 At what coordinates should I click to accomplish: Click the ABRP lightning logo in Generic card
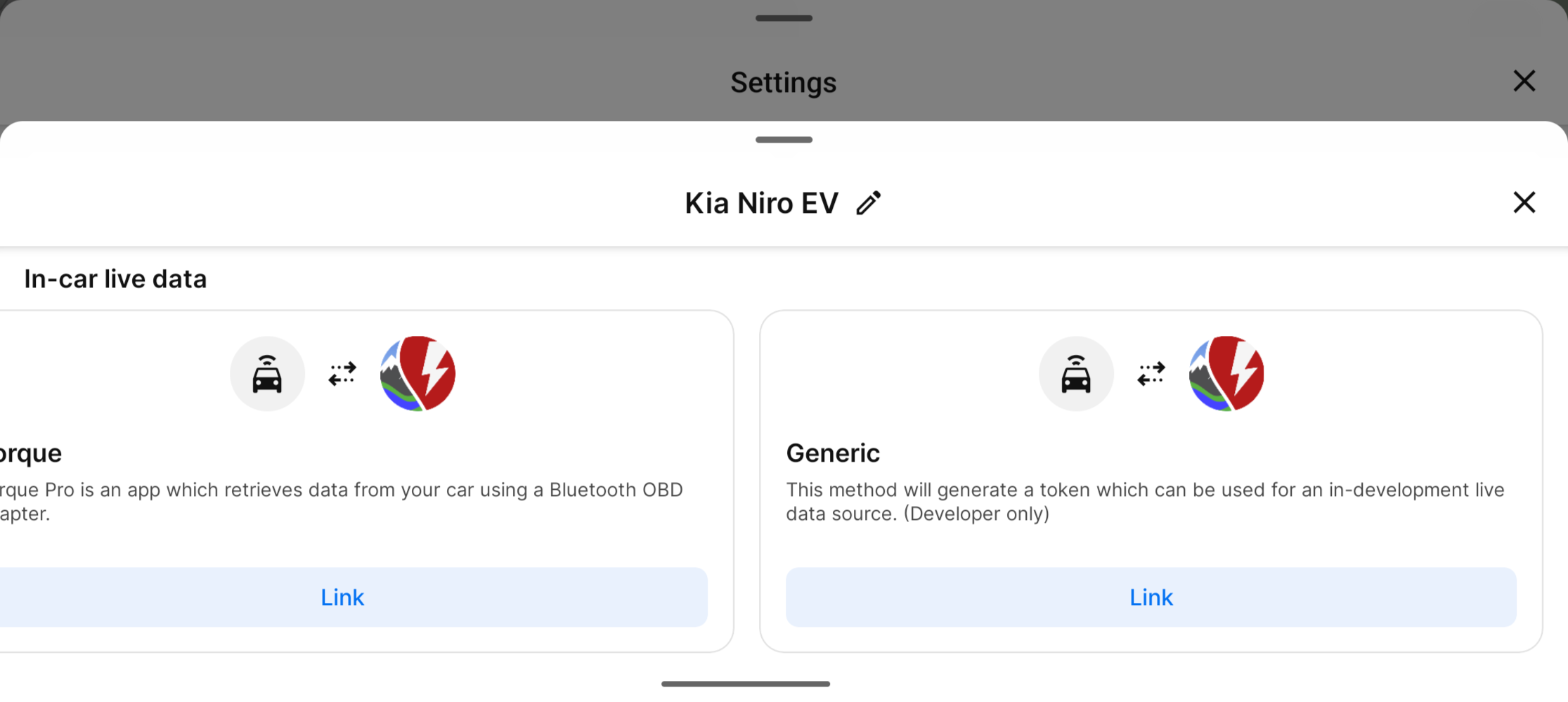click(1226, 374)
